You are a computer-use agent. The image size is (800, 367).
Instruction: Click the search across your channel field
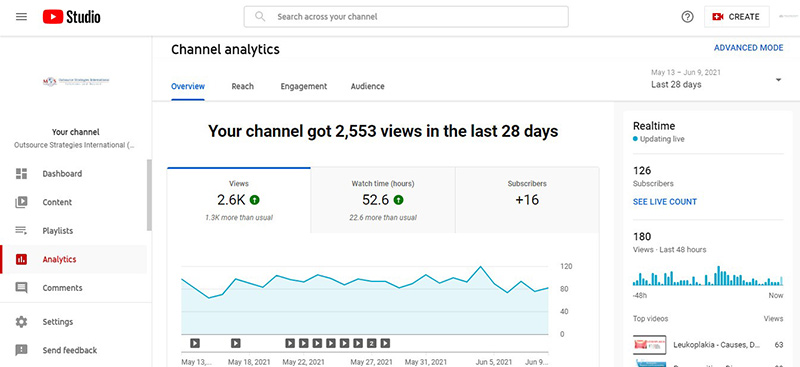coord(406,17)
